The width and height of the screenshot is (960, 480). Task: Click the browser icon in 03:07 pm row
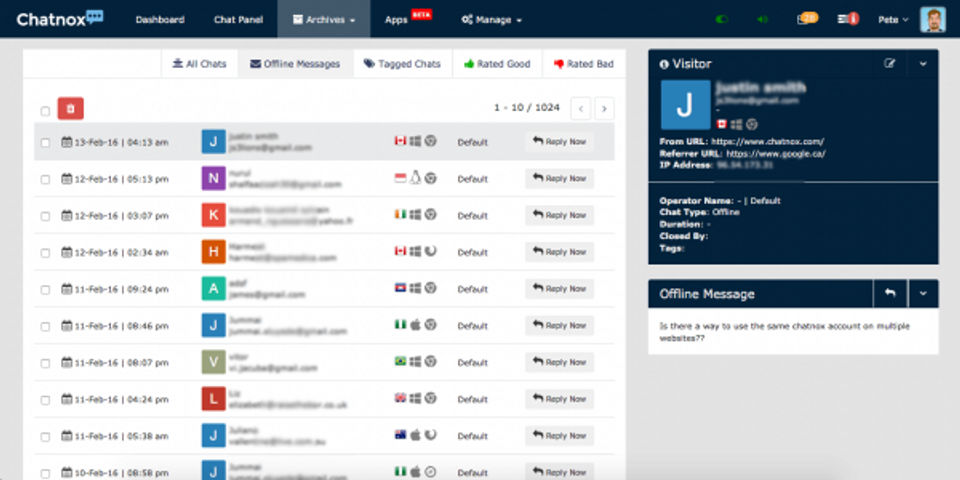tap(430, 214)
